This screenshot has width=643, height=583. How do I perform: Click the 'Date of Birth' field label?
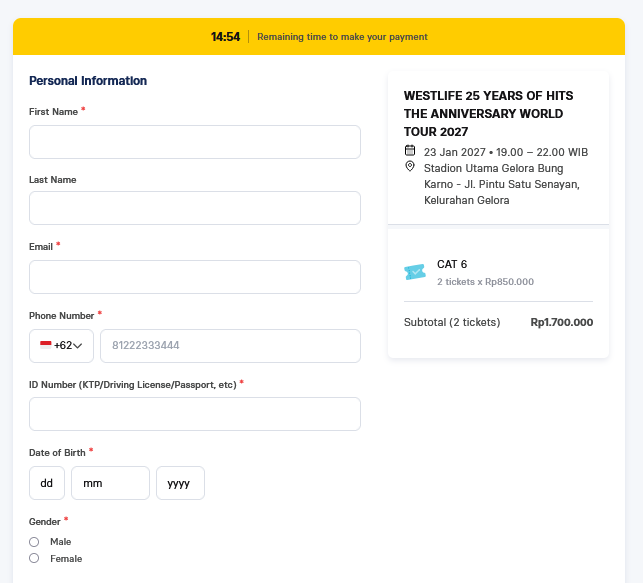pos(57,453)
